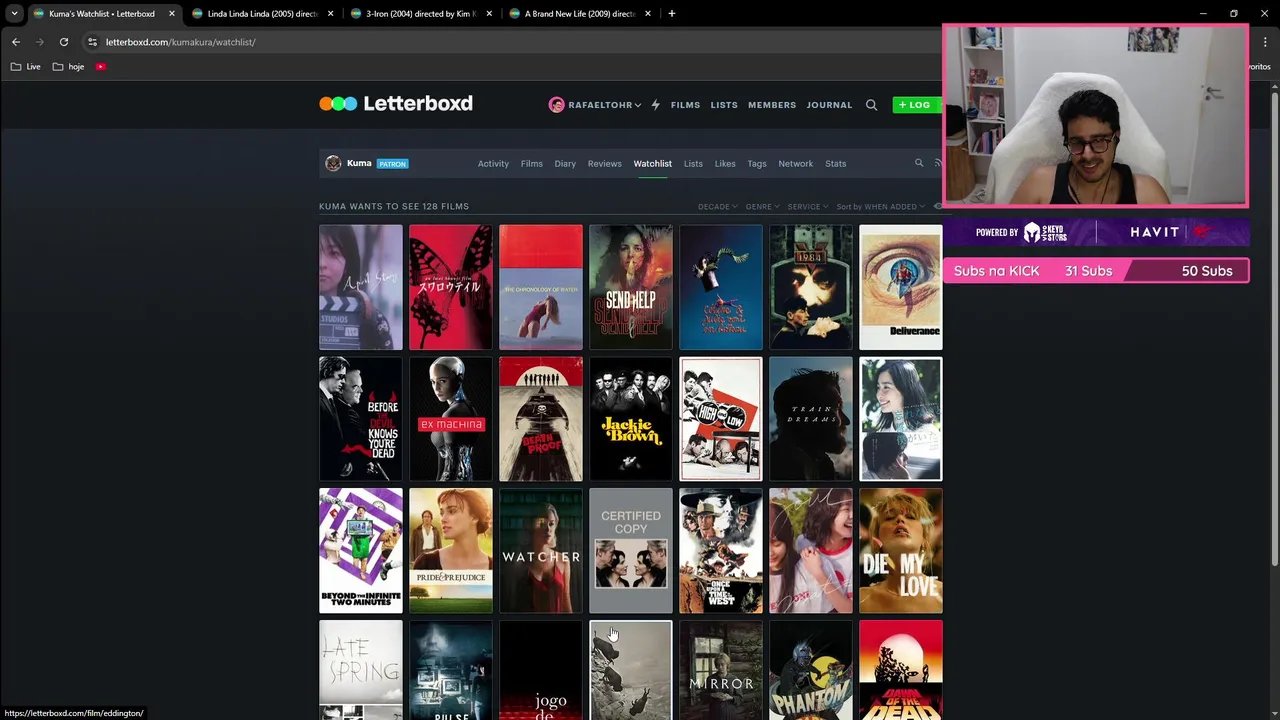Viewport: 1280px width, 720px height.
Task: Open JOURNAL in main navigation
Action: (x=829, y=105)
